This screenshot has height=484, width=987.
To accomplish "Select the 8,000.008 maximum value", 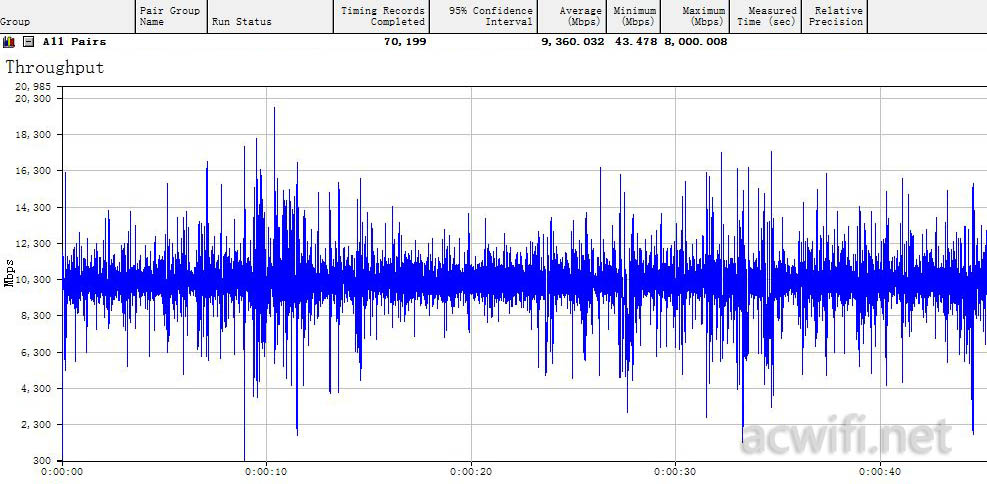I will click(696, 42).
